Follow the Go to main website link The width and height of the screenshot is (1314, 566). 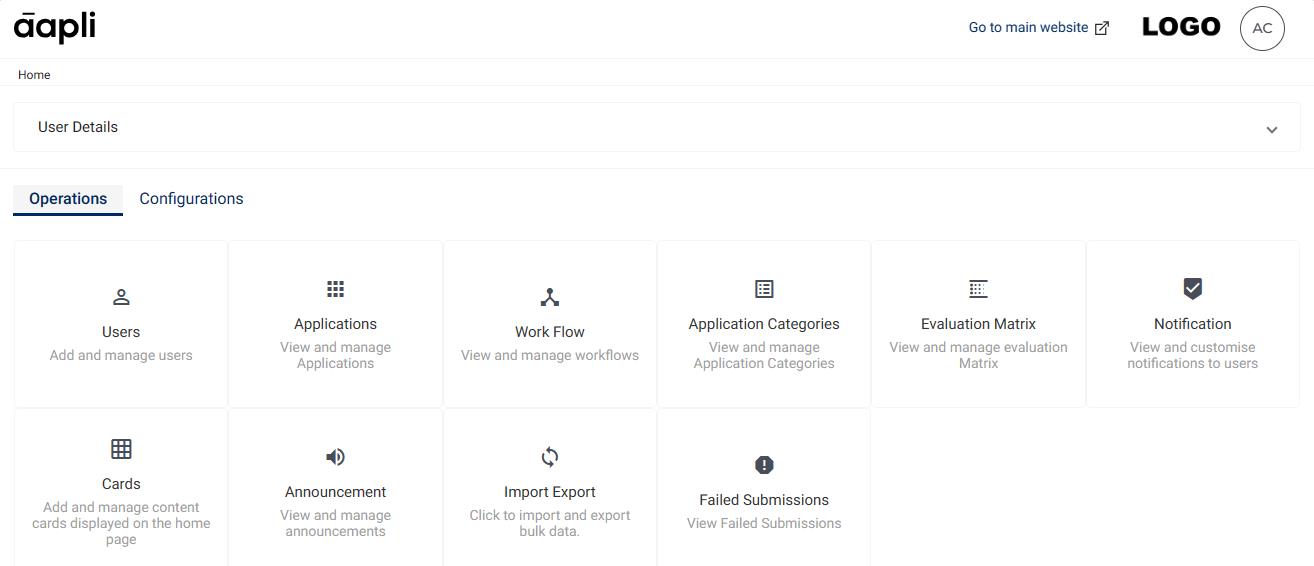1028,28
